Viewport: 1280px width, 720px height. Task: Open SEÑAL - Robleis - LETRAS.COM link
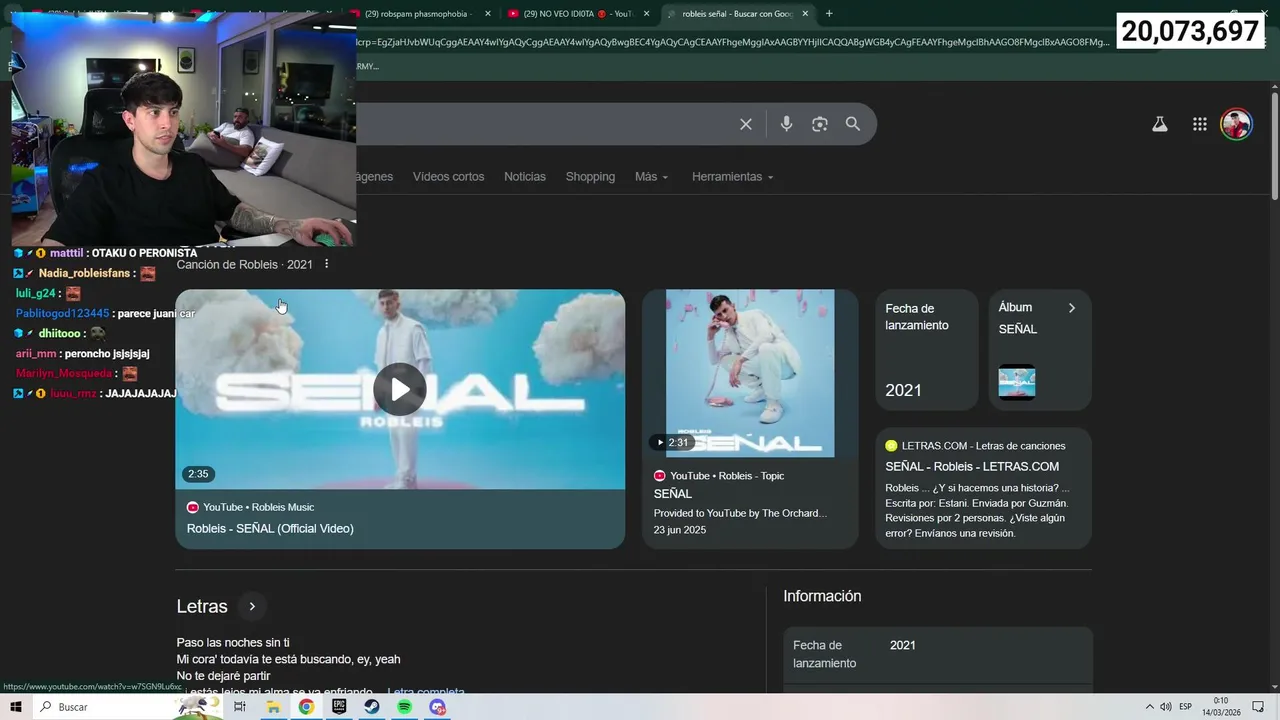[x=972, y=466]
